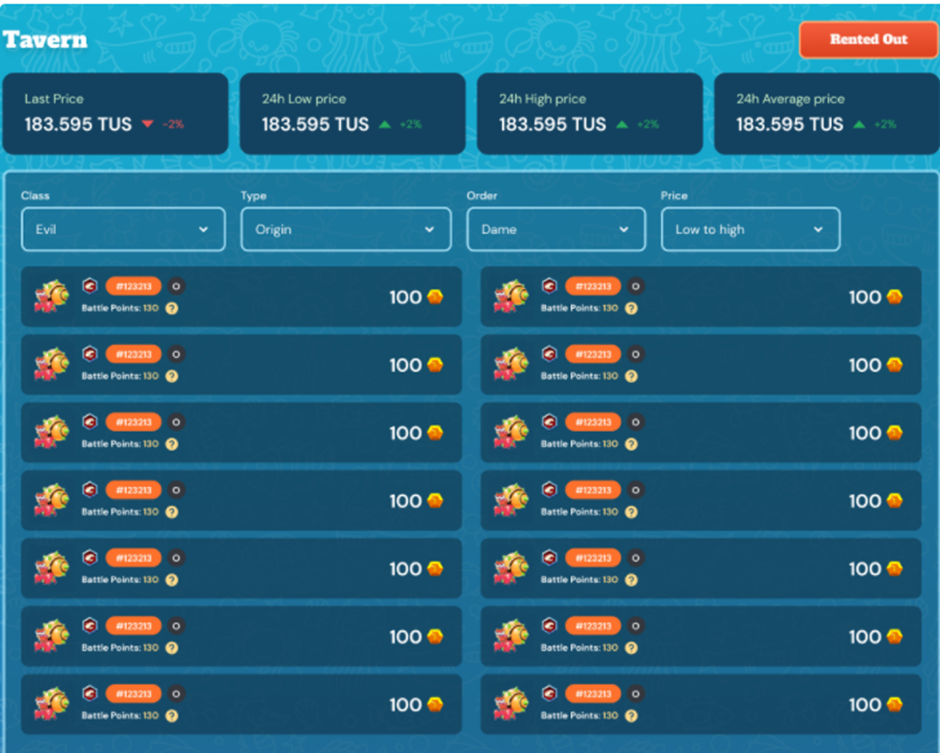
Task: Select the 24h Average price stat card
Action: pyautogui.click(x=827, y=114)
